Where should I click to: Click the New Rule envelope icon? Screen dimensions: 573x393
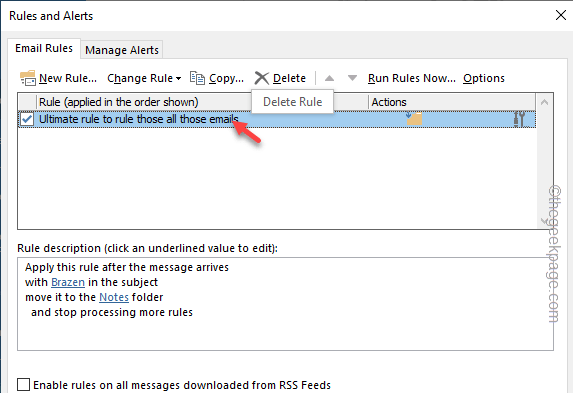pyautogui.click(x=28, y=78)
